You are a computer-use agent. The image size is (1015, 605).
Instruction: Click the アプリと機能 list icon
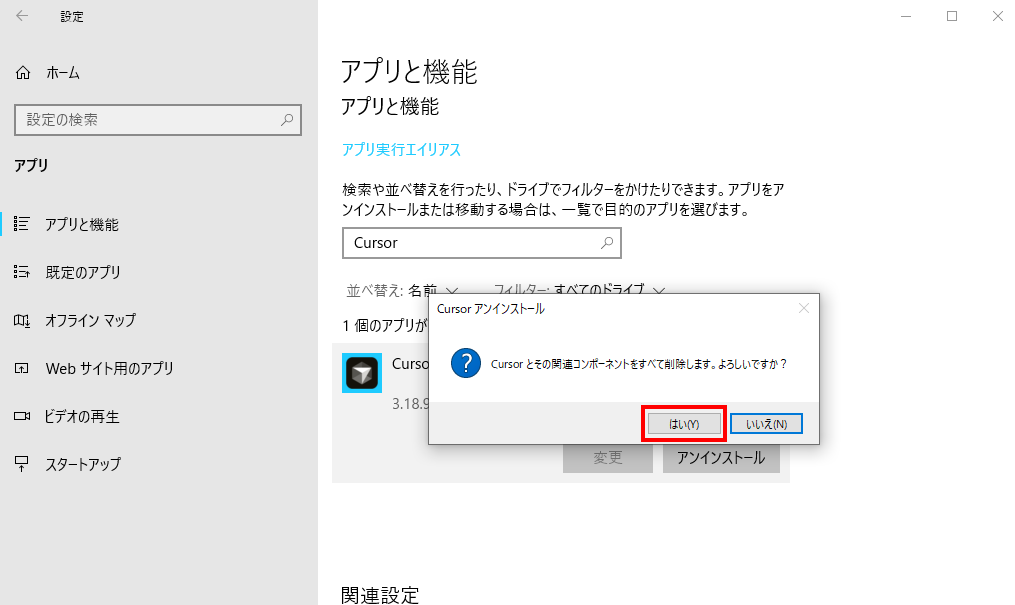[21, 224]
